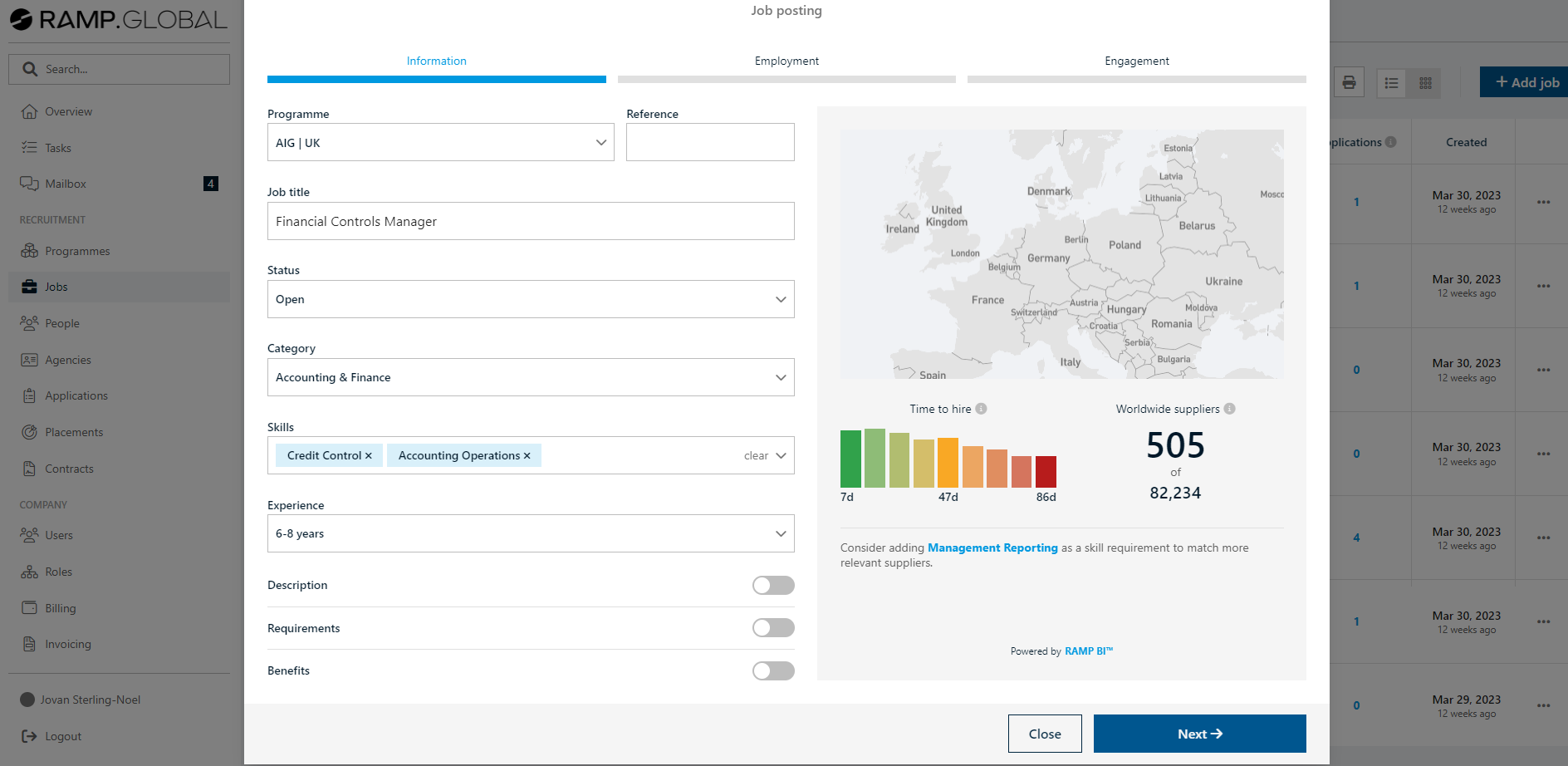Switch to the Engagement tab

1136,61
